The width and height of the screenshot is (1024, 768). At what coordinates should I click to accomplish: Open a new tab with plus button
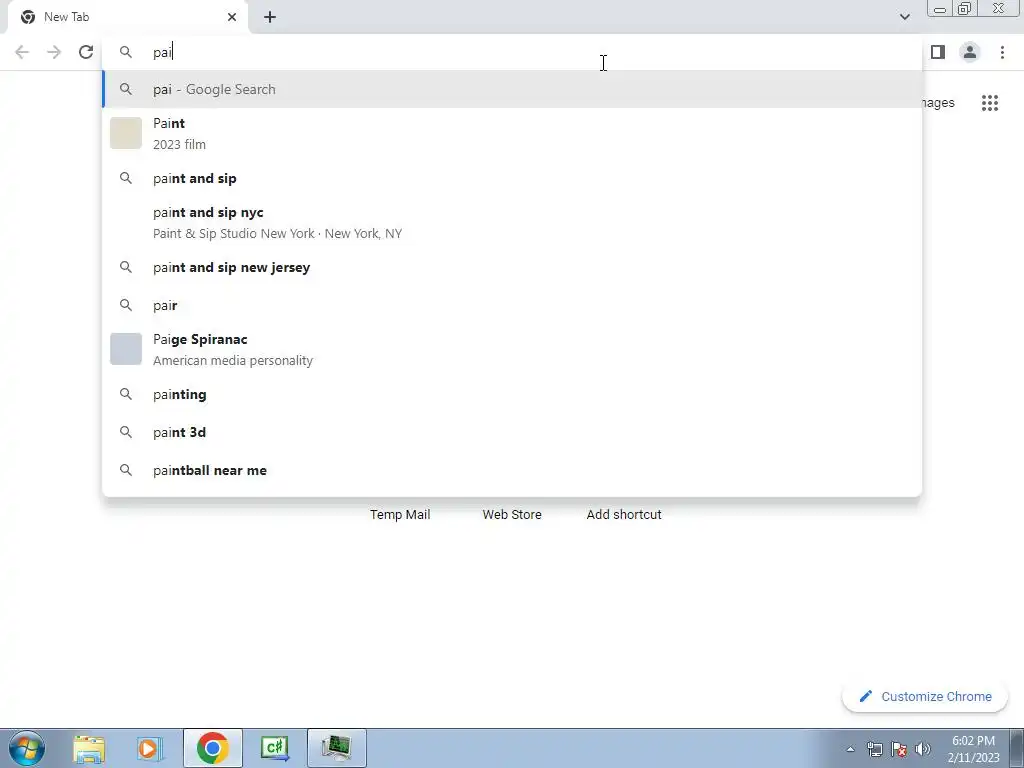(x=270, y=17)
